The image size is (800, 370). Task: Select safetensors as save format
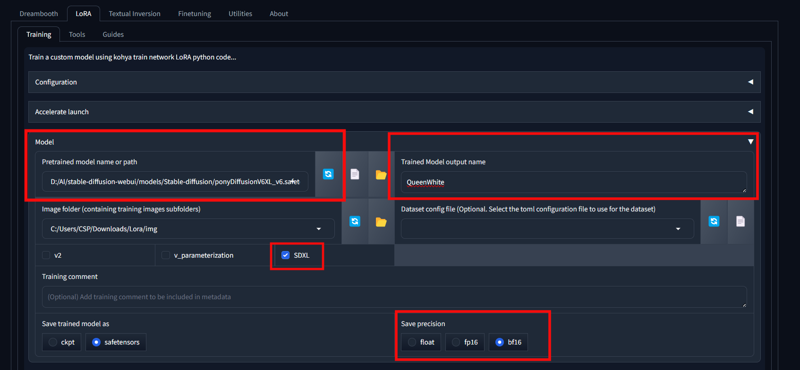116,342
